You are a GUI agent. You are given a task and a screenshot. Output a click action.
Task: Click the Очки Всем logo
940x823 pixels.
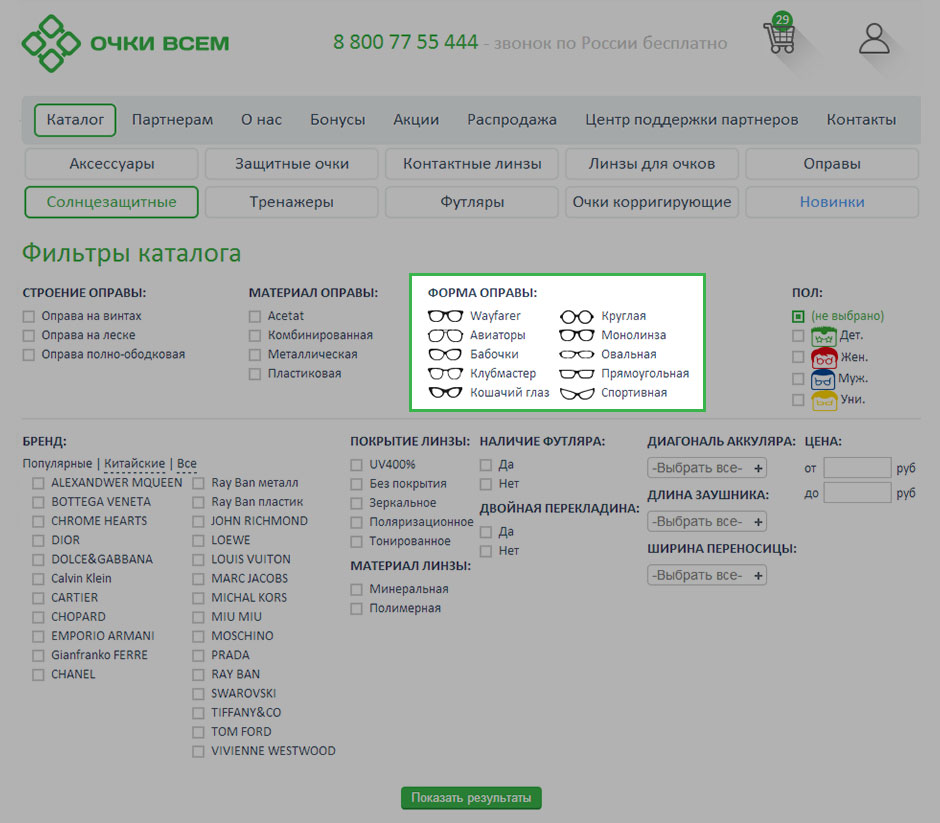pyautogui.click(x=125, y=43)
